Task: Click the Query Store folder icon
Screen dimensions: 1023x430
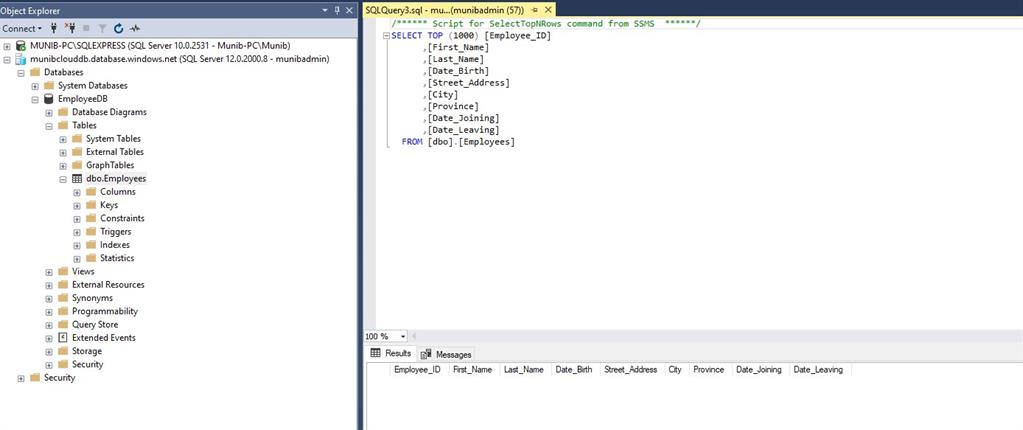Action: (x=63, y=324)
